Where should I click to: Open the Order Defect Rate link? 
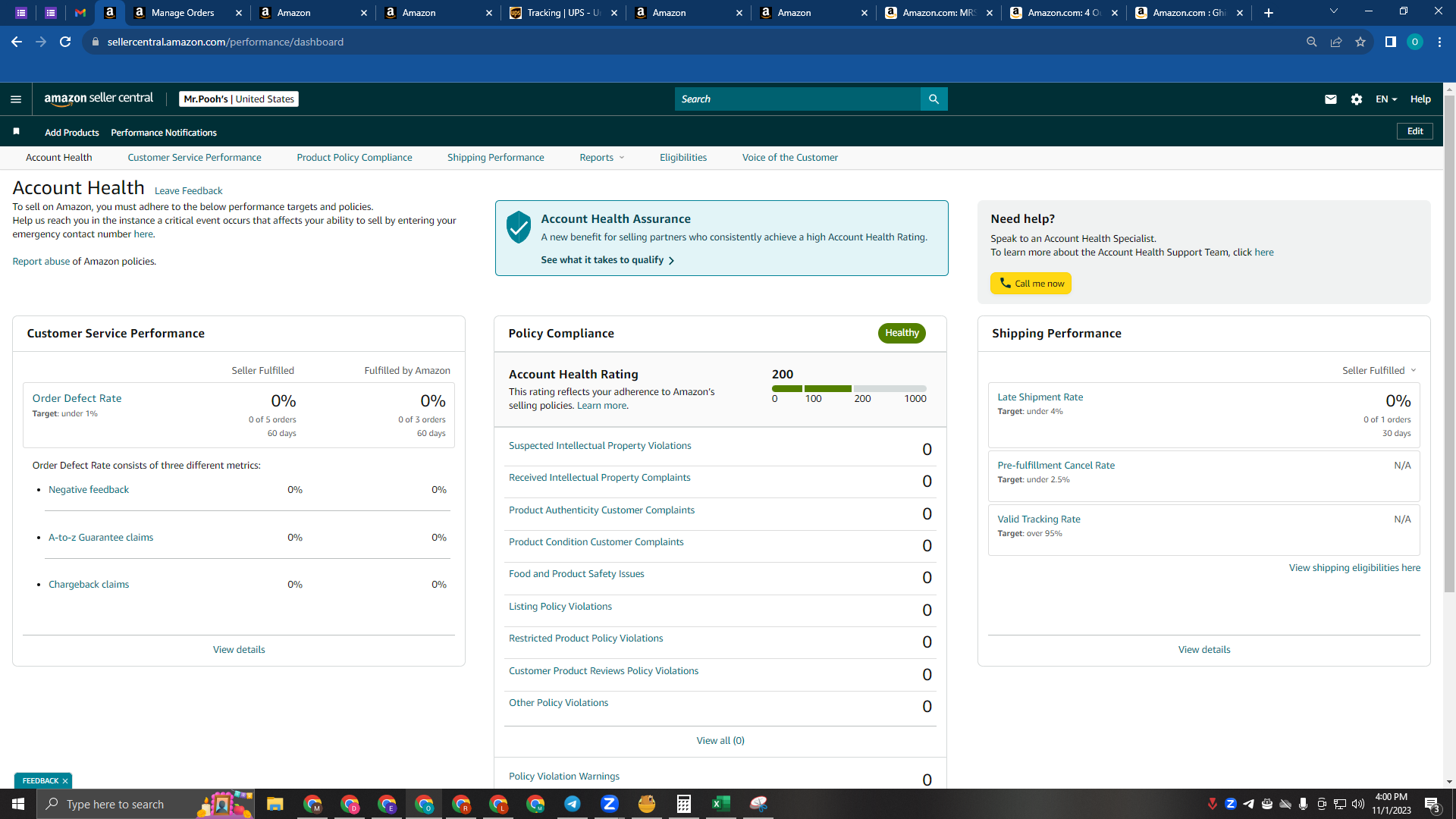(x=77, y=398)
